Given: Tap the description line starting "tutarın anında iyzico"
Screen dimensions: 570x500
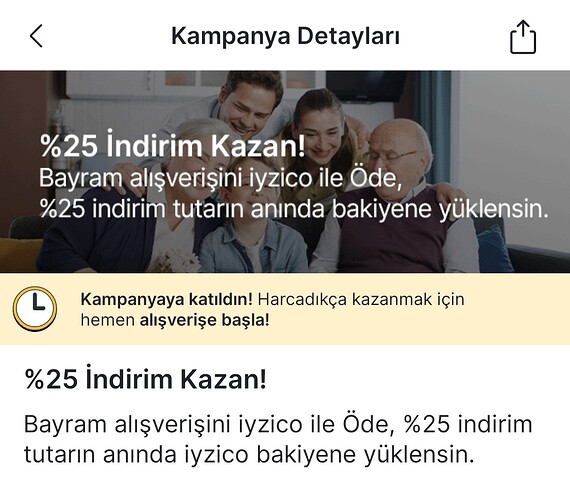Looking at the screenshot, I should point(249,455).
